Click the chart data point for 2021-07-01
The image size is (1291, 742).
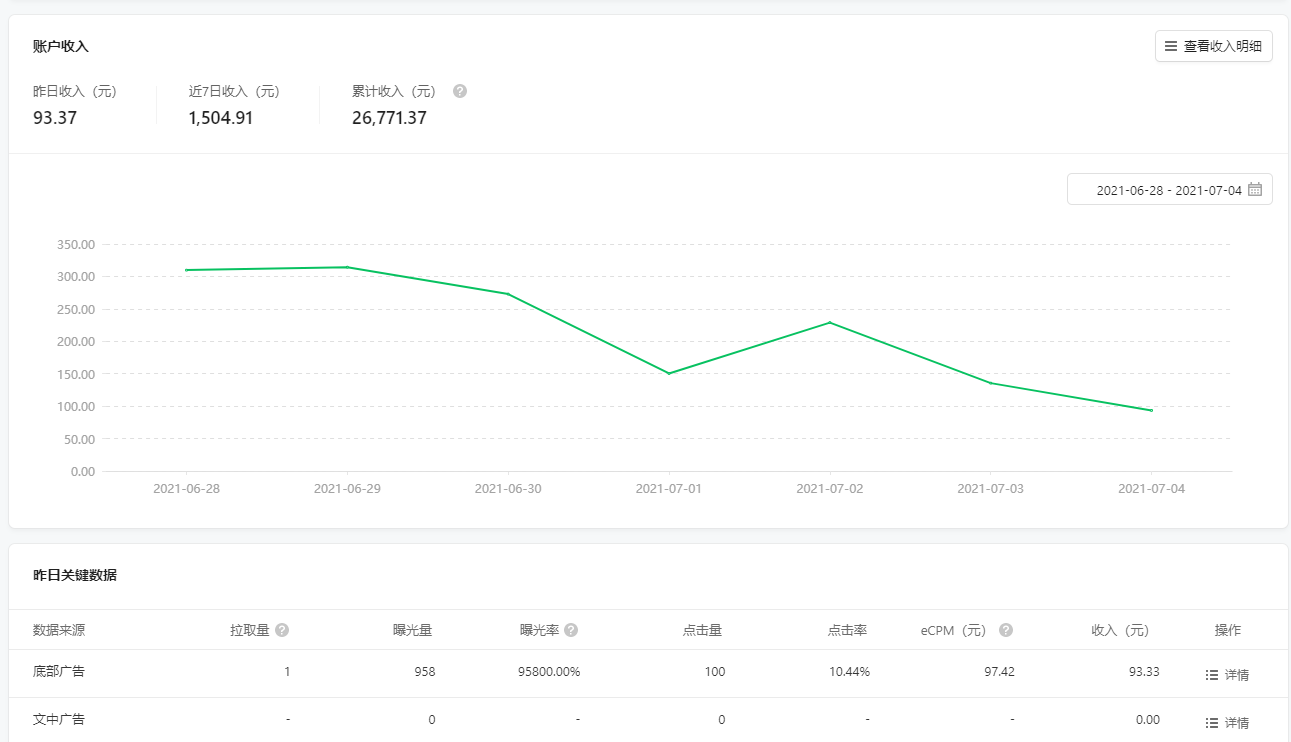click(x=669, y=374)
